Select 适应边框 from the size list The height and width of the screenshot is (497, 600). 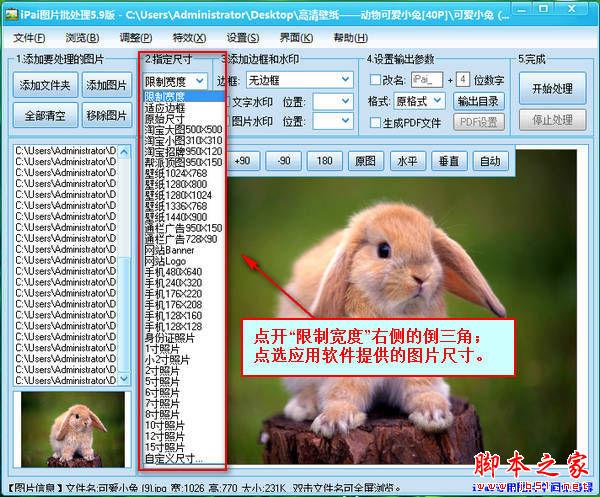point(183,108)
